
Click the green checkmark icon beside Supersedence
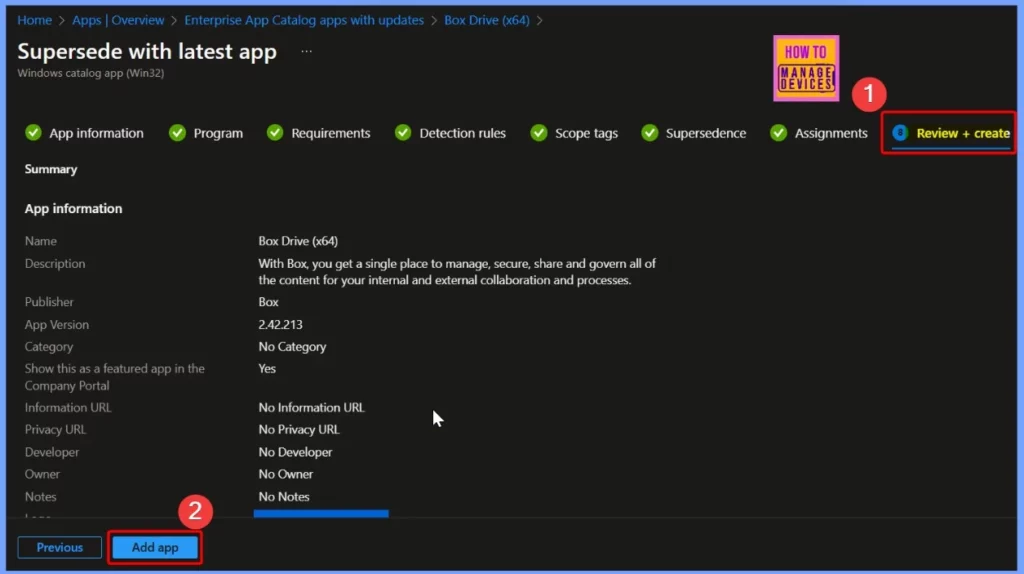650,133
